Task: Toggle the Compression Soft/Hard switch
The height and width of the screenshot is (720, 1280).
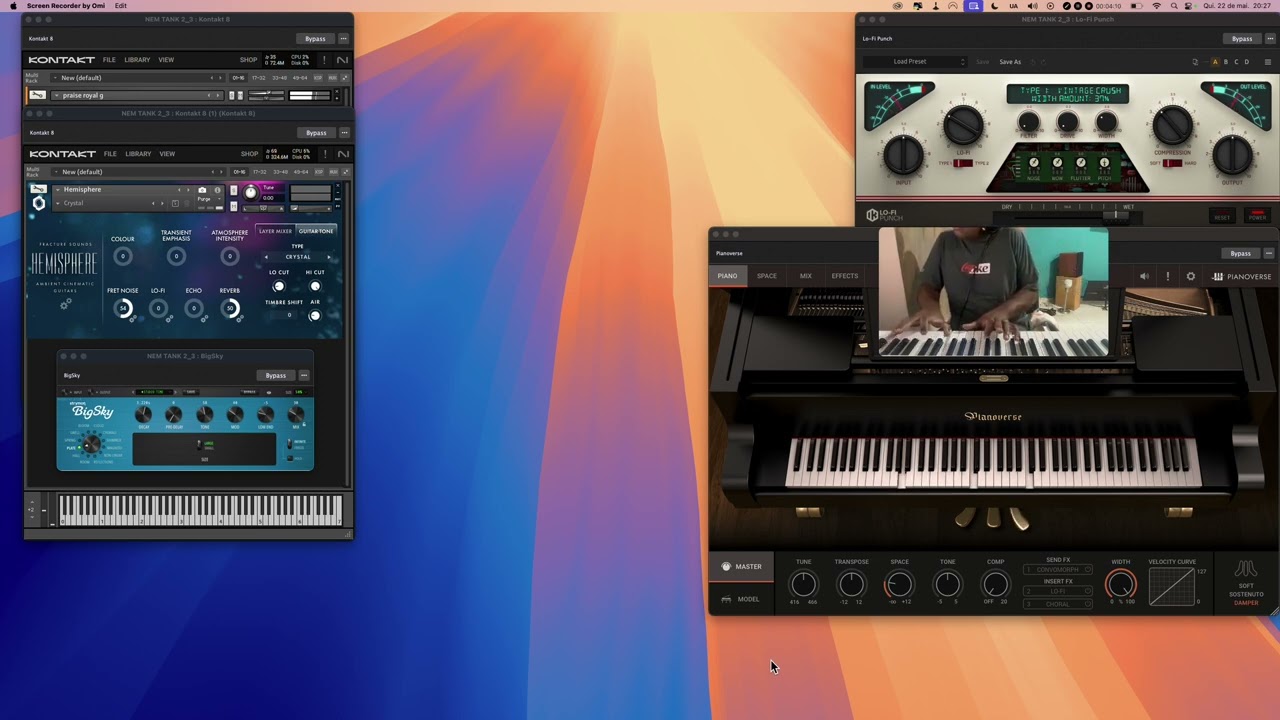Action: coord(1173,163)
